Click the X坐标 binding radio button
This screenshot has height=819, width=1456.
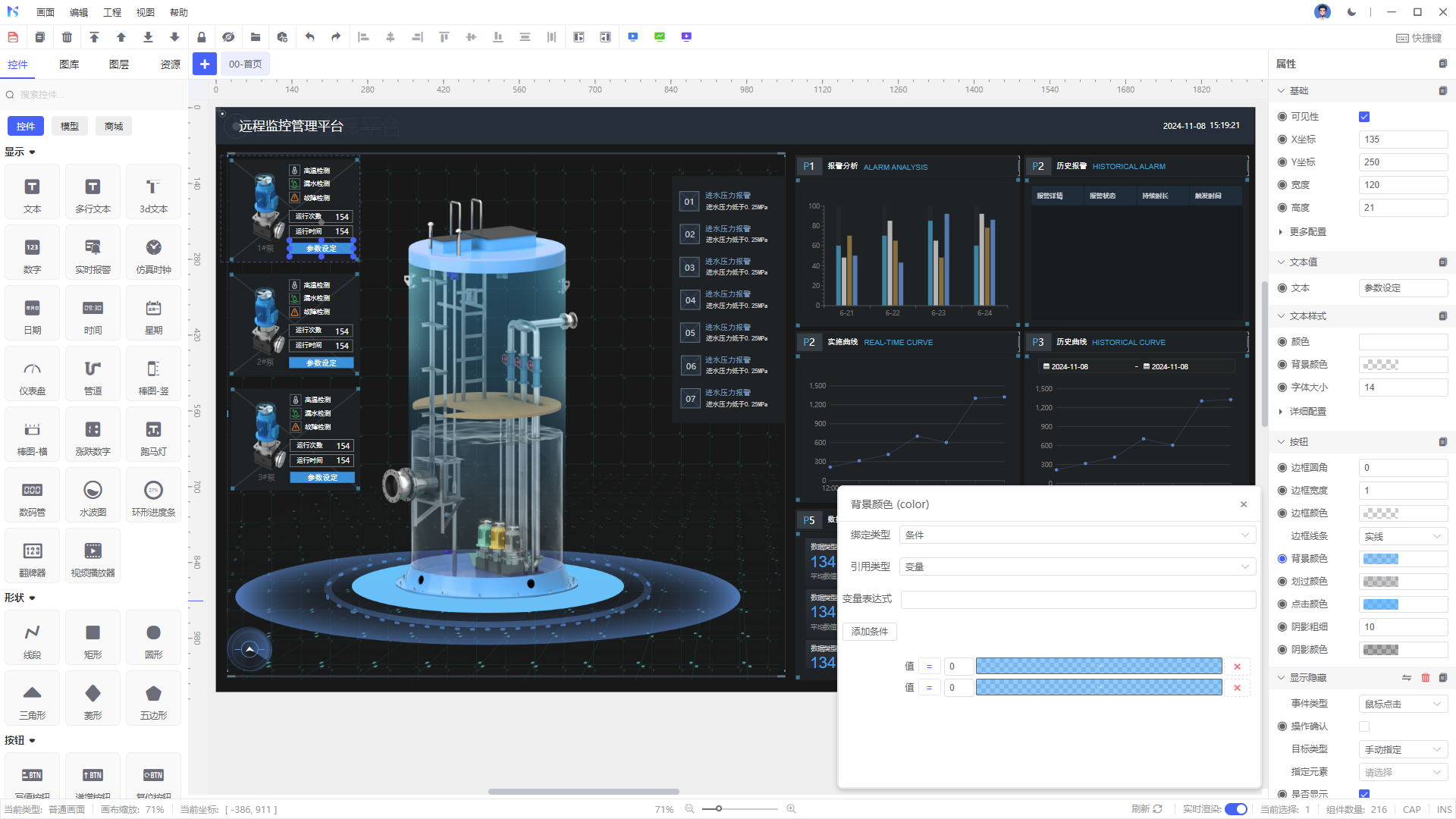coord(1282,140)
